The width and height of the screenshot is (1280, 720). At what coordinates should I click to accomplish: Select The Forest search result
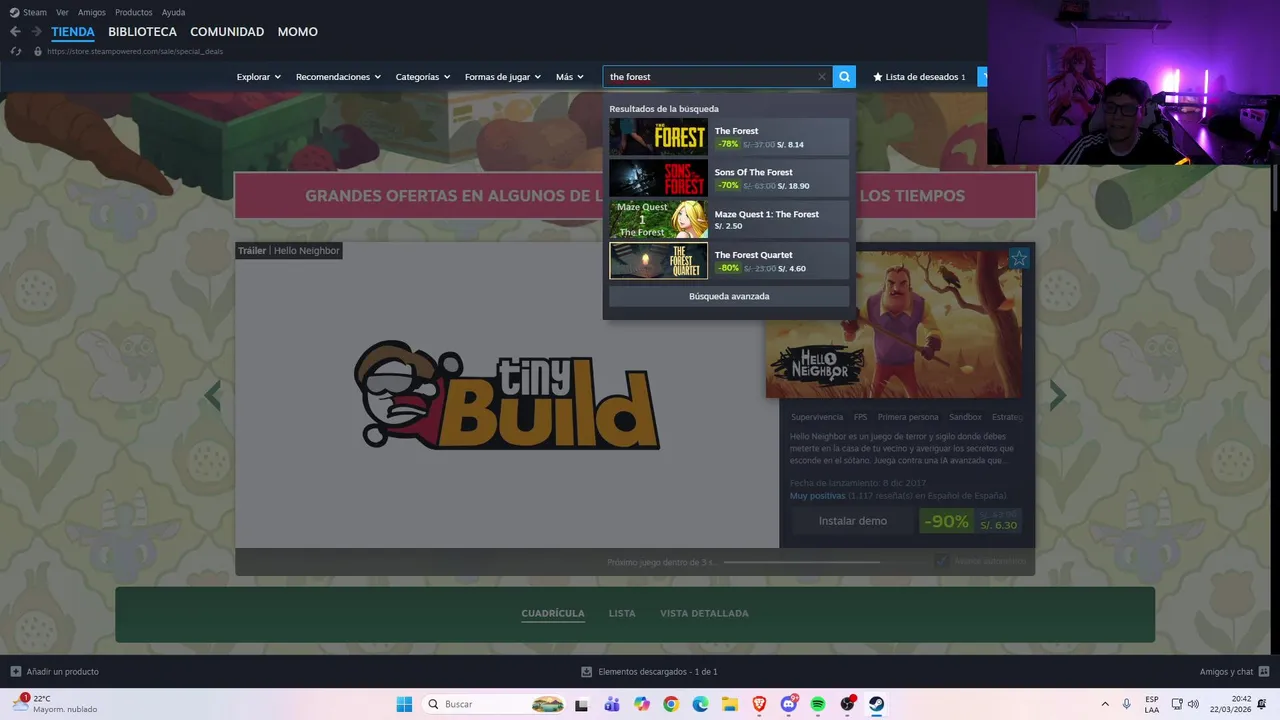[x=729, y=137]
